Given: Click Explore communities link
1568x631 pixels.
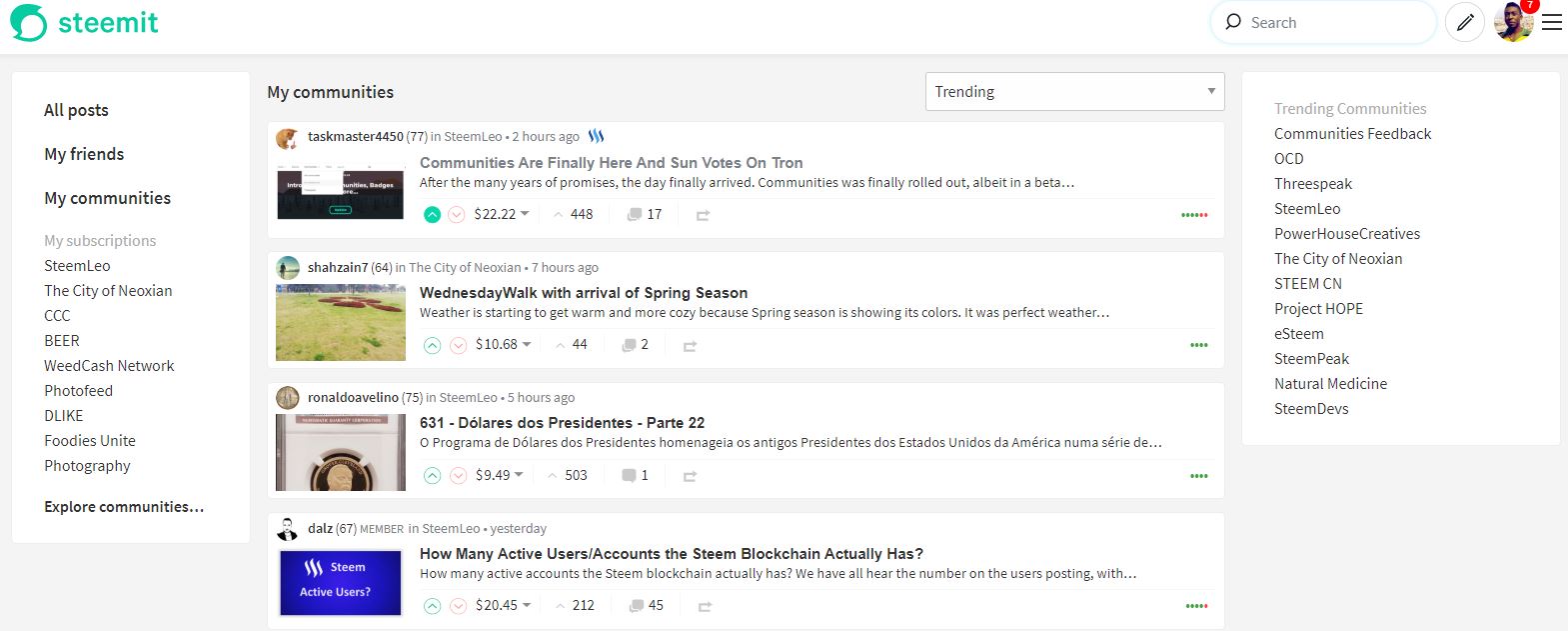Looking at the screenshot, I should 124,507.
